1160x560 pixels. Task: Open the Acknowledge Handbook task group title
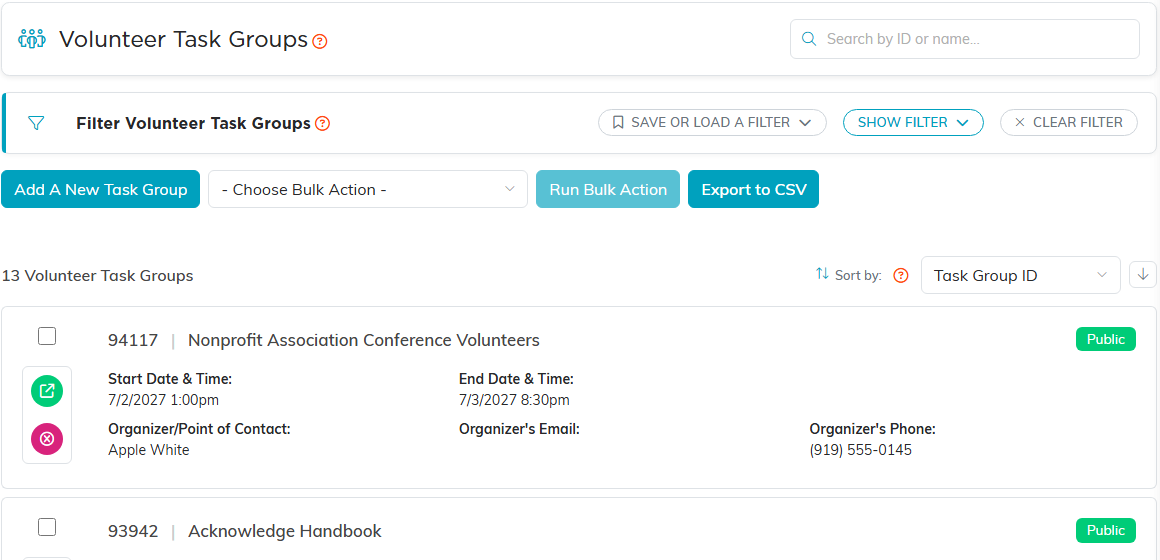point(285,531)
